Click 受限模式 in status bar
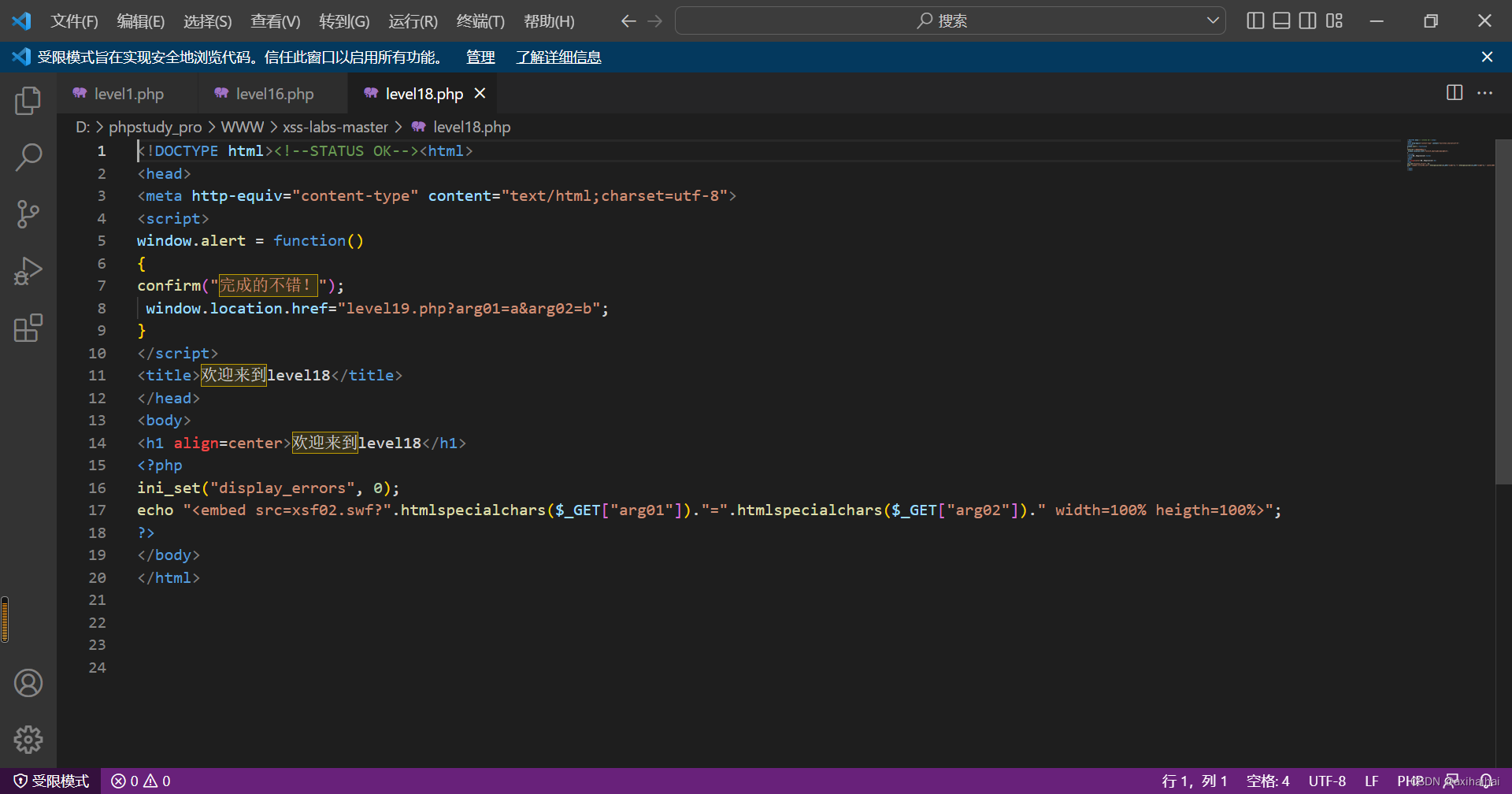1512x794 pixels. click(50, 781)
